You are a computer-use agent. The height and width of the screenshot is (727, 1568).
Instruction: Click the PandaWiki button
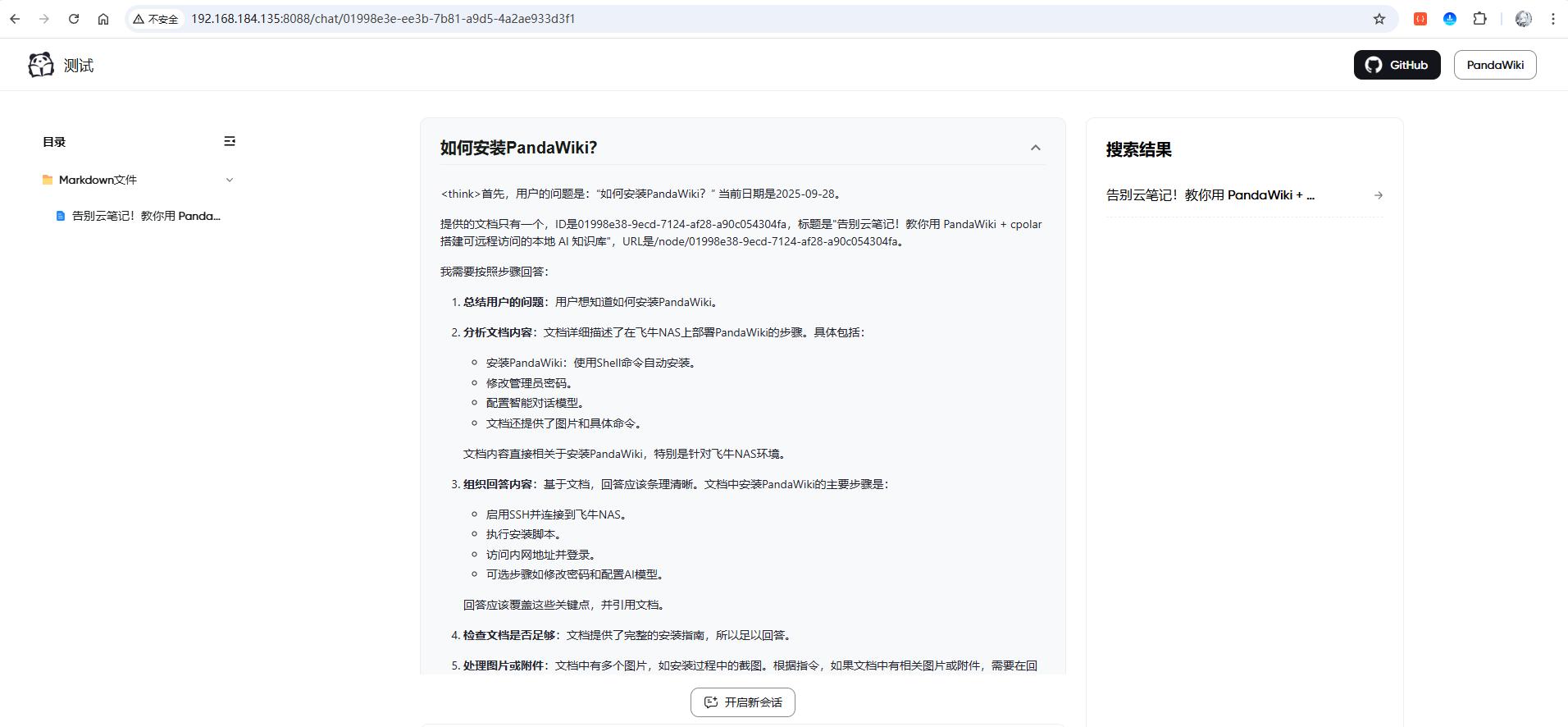[1494, 65]
